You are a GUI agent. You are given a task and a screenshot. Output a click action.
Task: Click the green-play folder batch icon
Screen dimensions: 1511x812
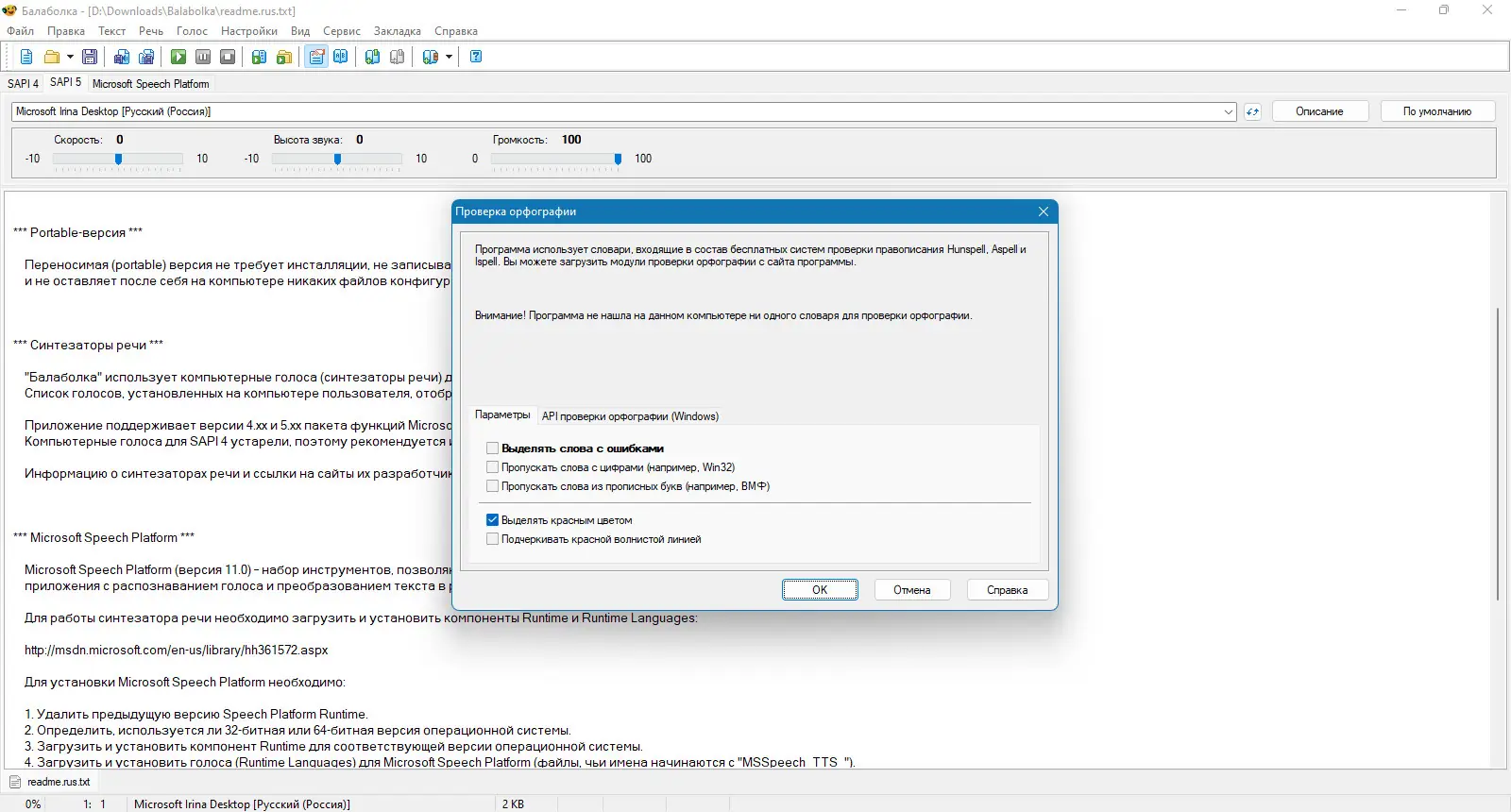(x=284, y=57)
